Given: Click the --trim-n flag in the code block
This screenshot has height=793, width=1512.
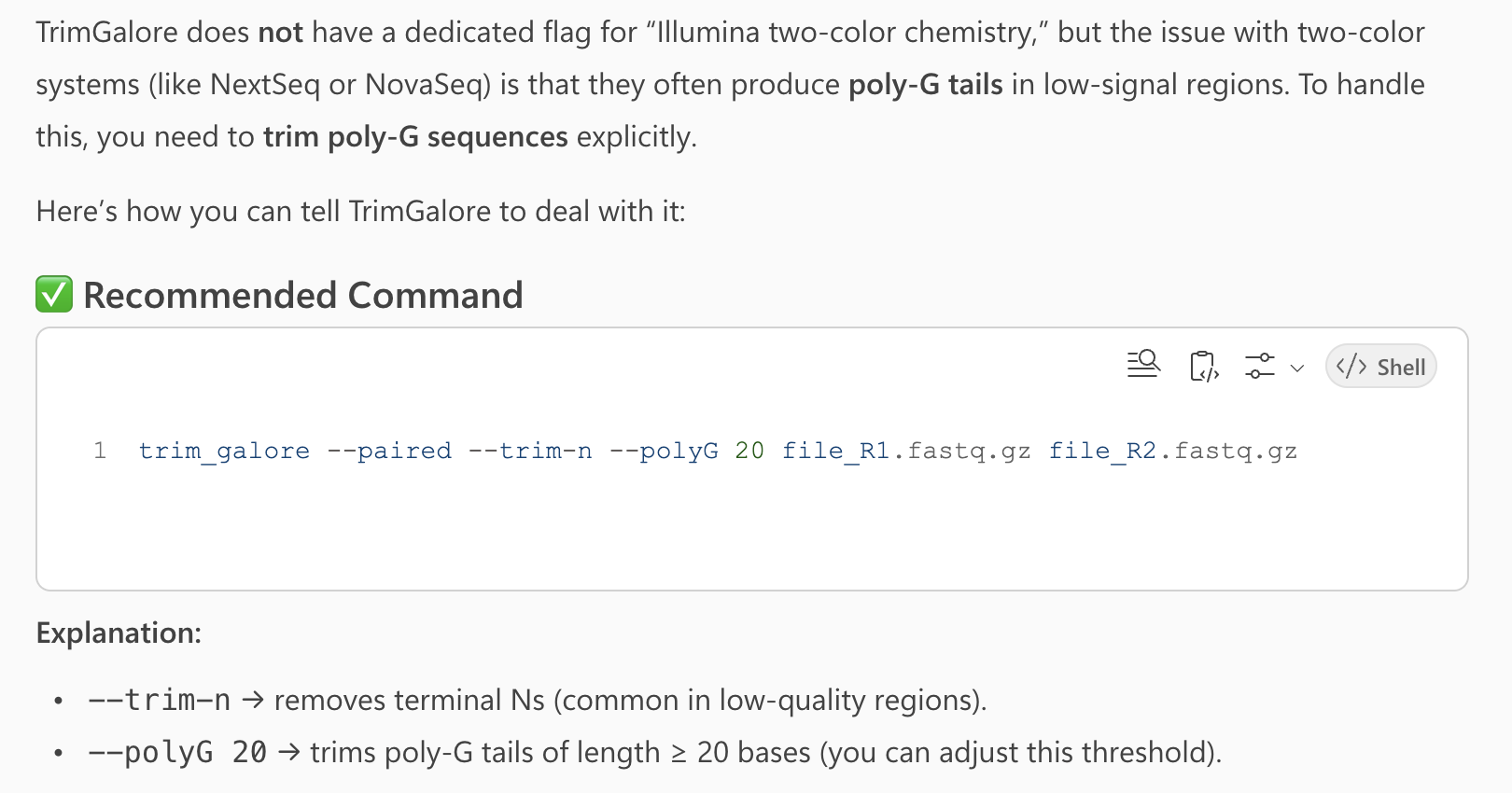Looking at the screenshot, I should [x=530, y=452].
